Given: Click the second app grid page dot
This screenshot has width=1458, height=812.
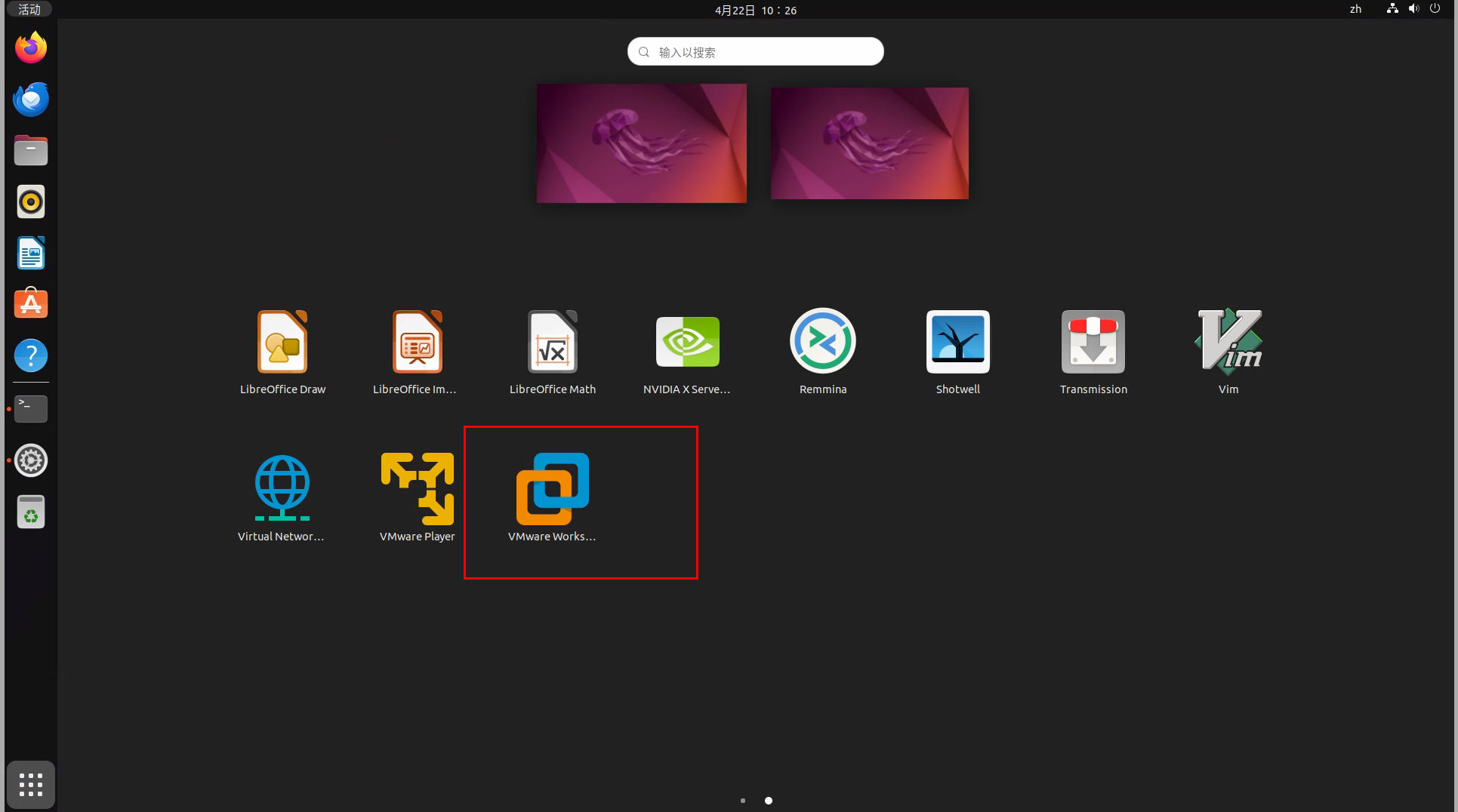Looking at the screenshot, I should (x=769, y=801).
